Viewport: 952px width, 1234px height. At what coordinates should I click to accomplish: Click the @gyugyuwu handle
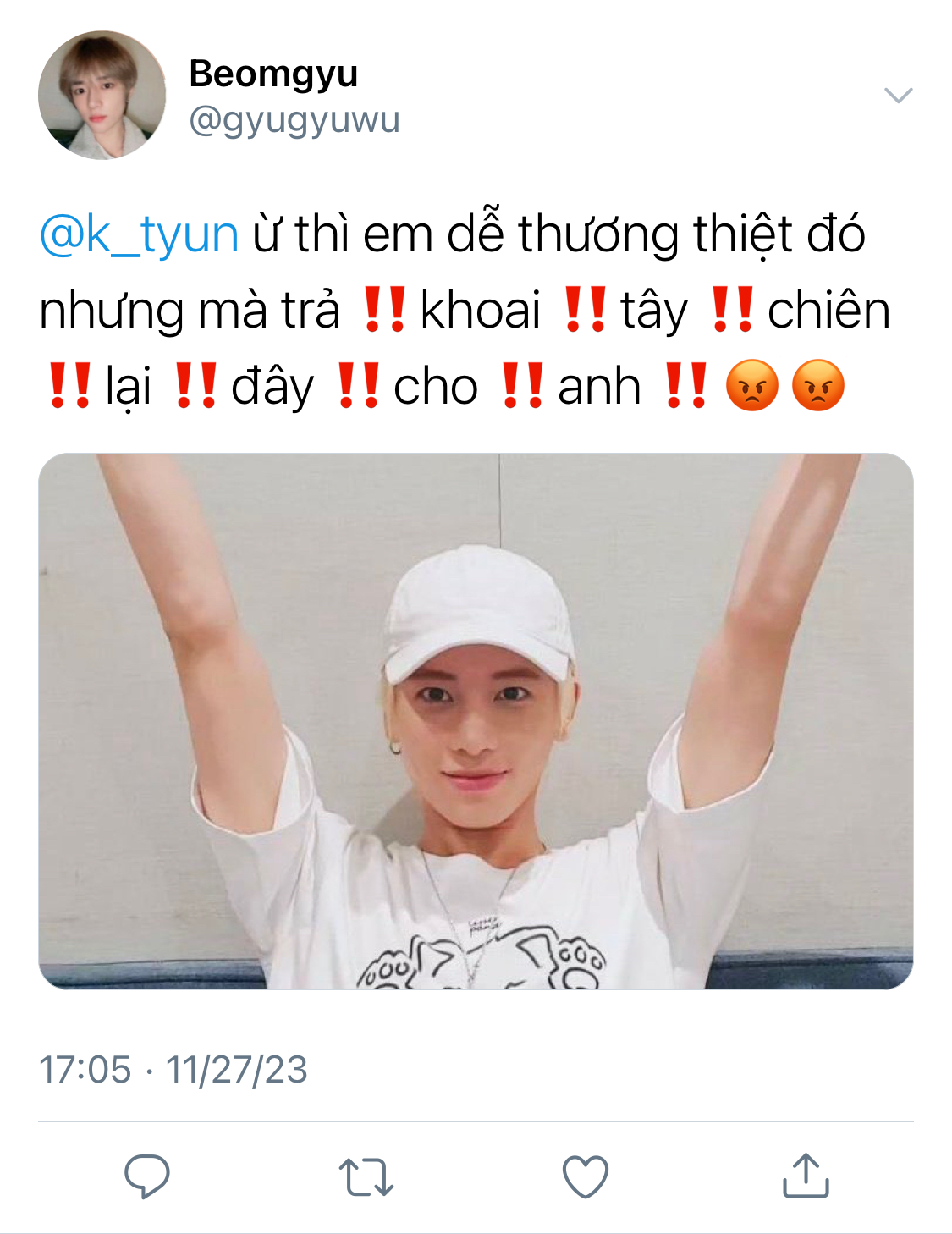tap(294, 120)
